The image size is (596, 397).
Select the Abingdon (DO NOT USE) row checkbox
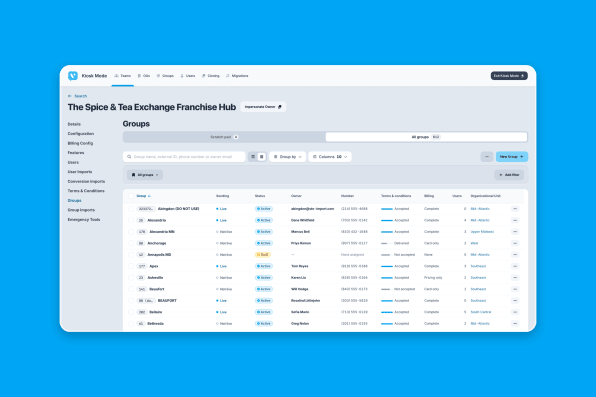coord(131,209)
